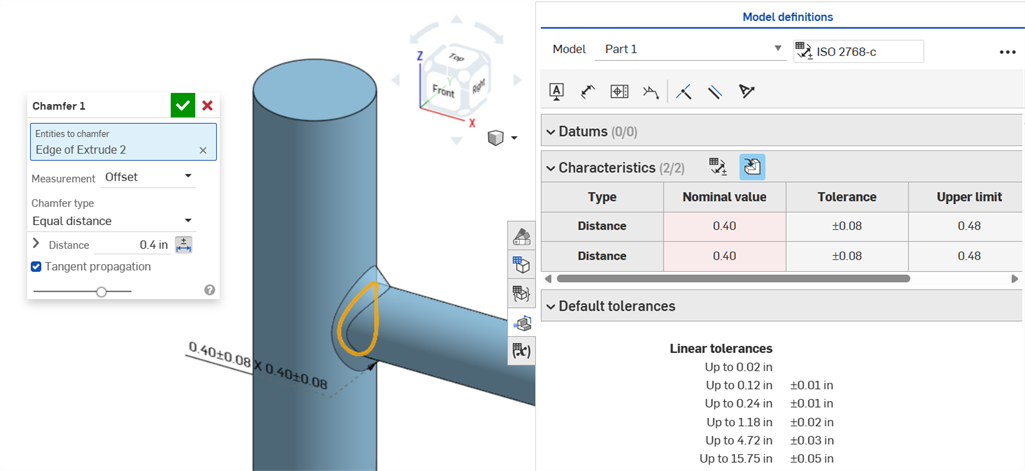Click the Linear tolerances heading

click(721, 349)
